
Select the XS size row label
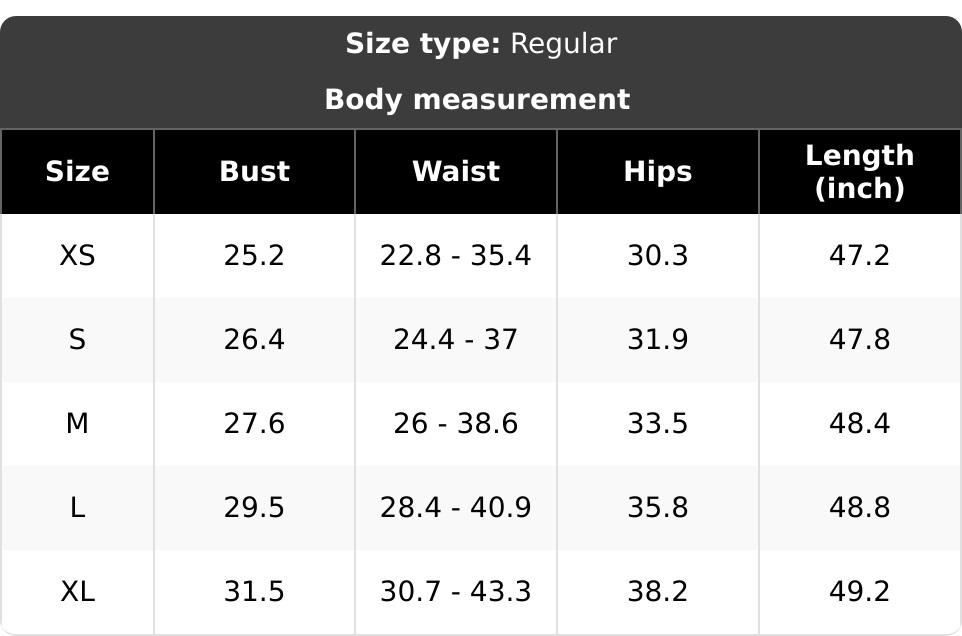pos(77,255)
